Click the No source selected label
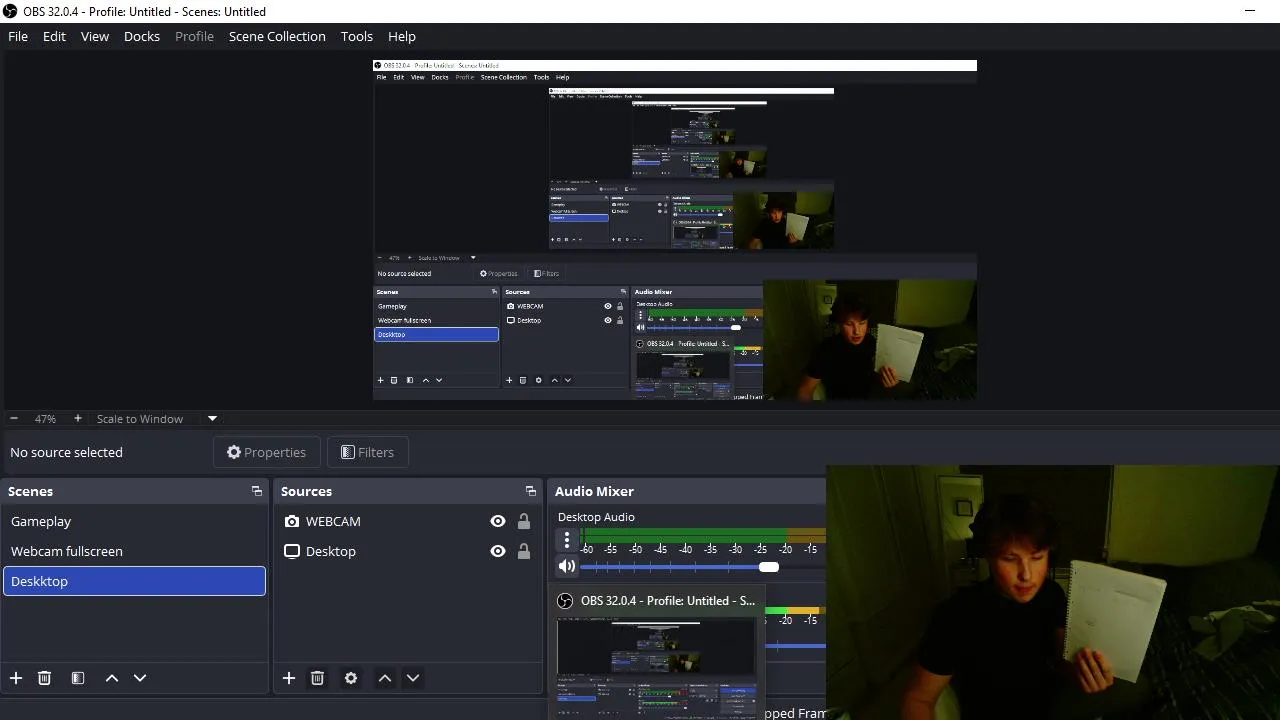 [x=66, y=452]
